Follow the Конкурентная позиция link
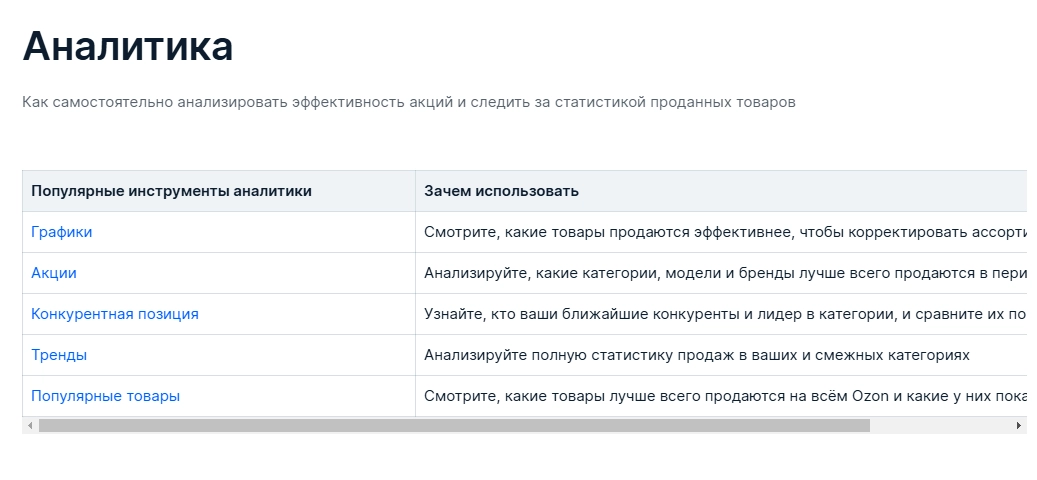 click(x=114, y=314)
